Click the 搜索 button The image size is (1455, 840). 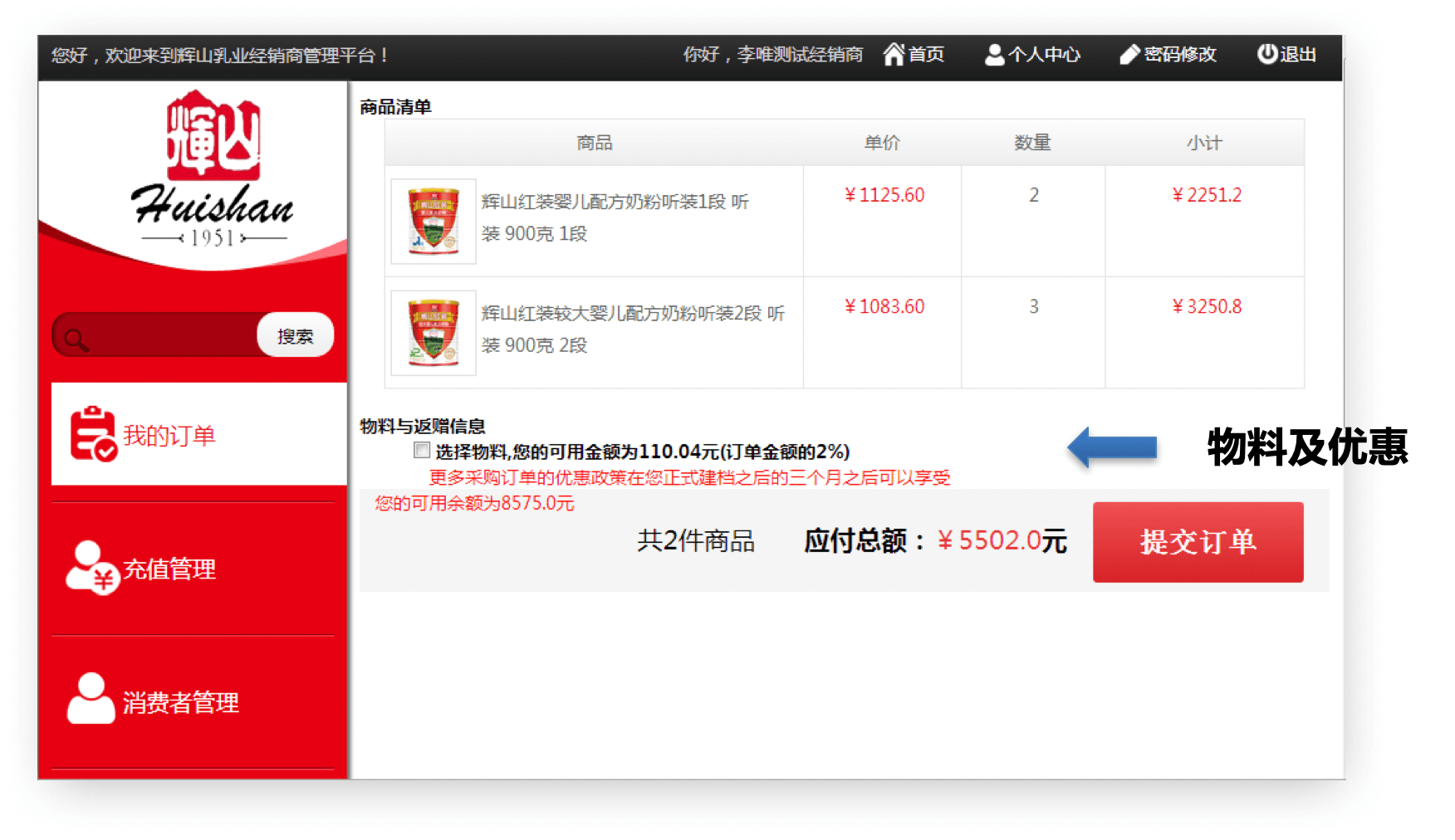[x=296, y=335]
